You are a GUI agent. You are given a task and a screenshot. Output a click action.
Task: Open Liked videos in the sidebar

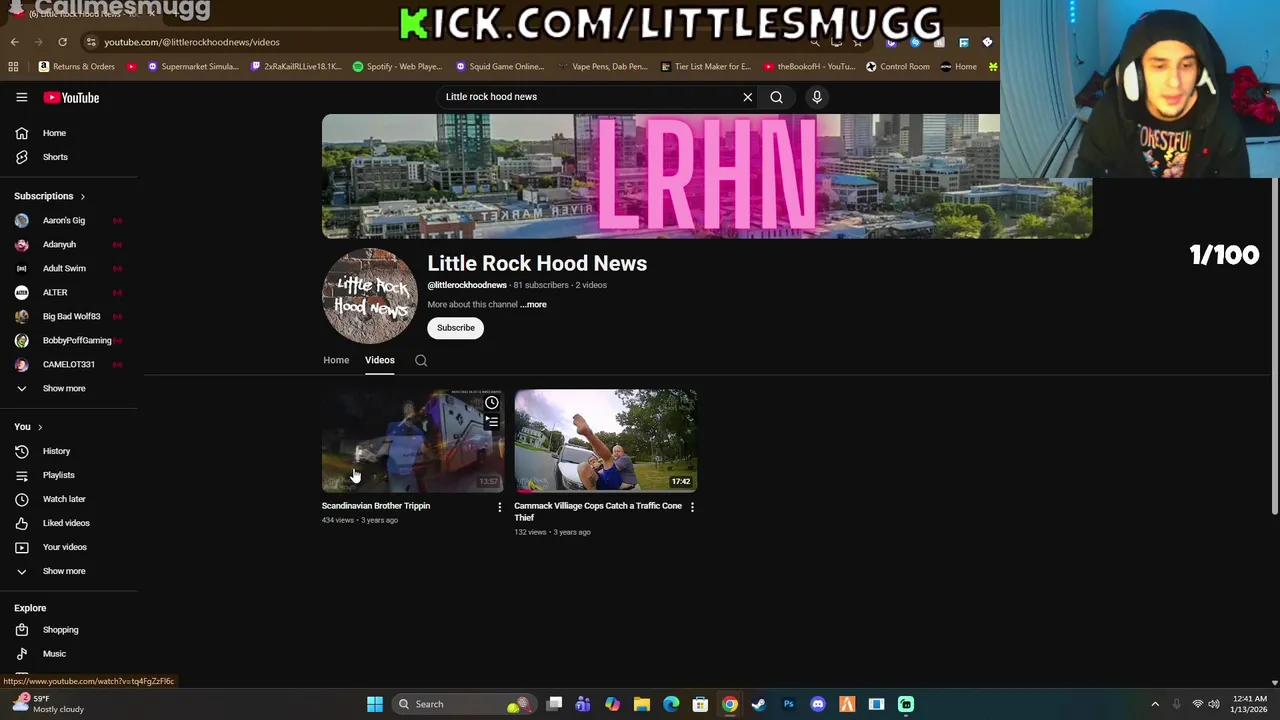66,523
